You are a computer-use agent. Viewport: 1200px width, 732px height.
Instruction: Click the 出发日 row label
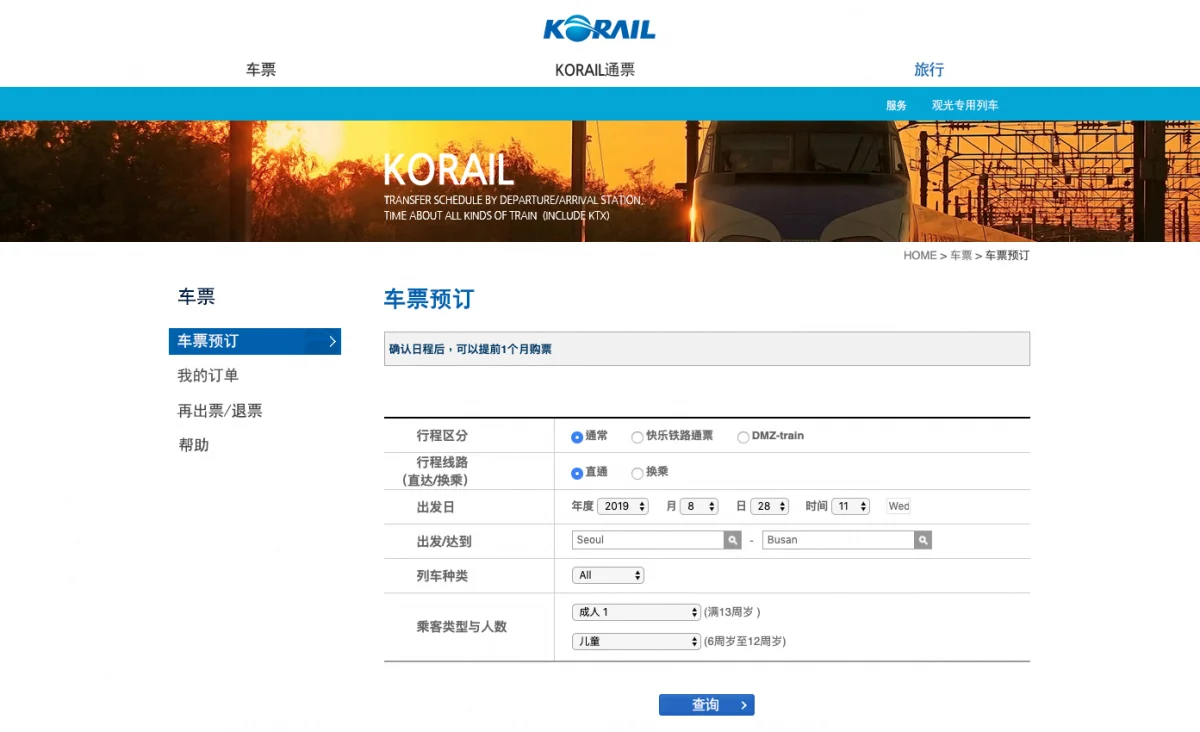tap(435, 507)
